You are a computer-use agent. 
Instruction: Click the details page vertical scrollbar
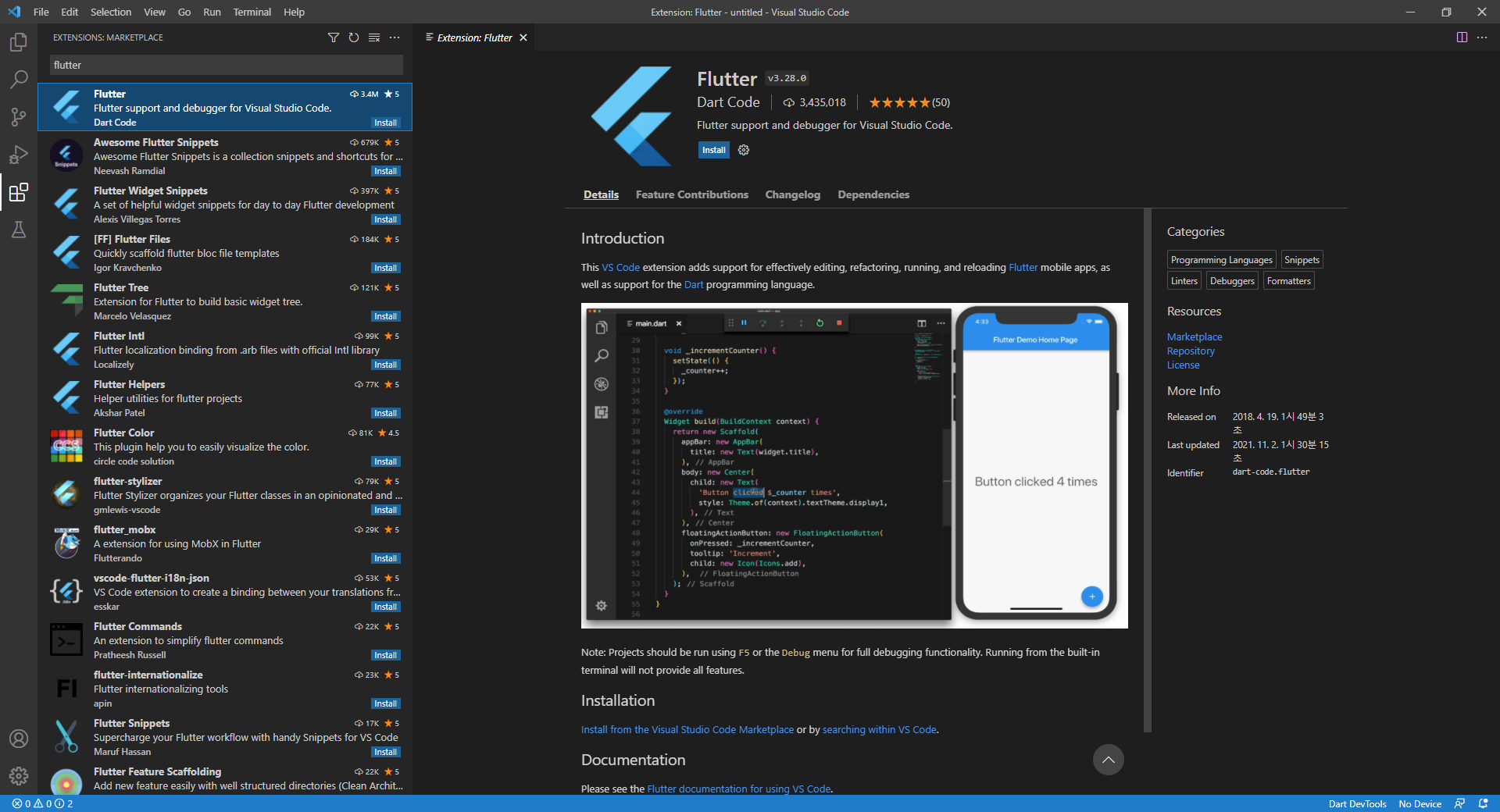pos(1147,471)
